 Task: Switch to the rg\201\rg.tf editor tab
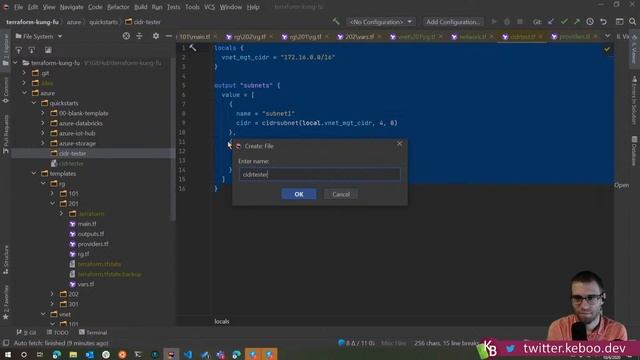coord(306,36)
